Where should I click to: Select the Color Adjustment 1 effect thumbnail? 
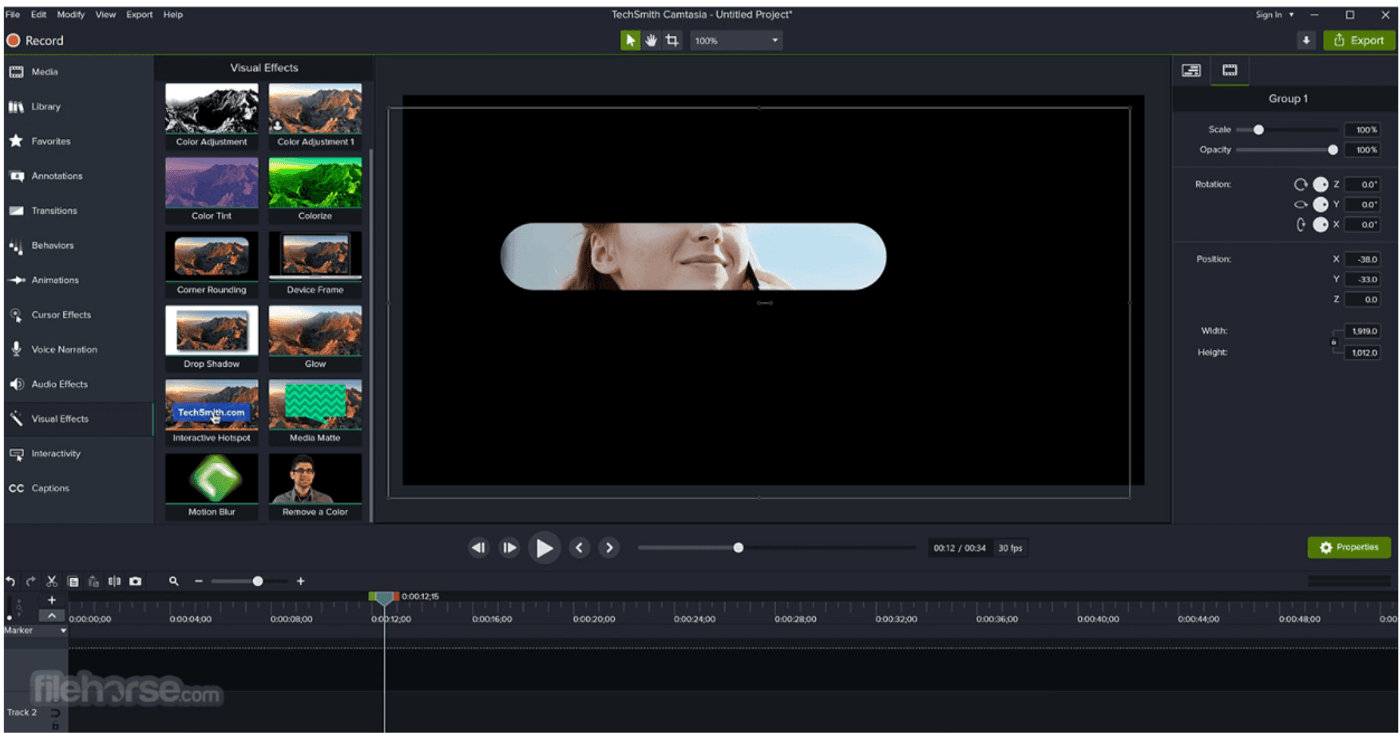[x=315, y=116]
